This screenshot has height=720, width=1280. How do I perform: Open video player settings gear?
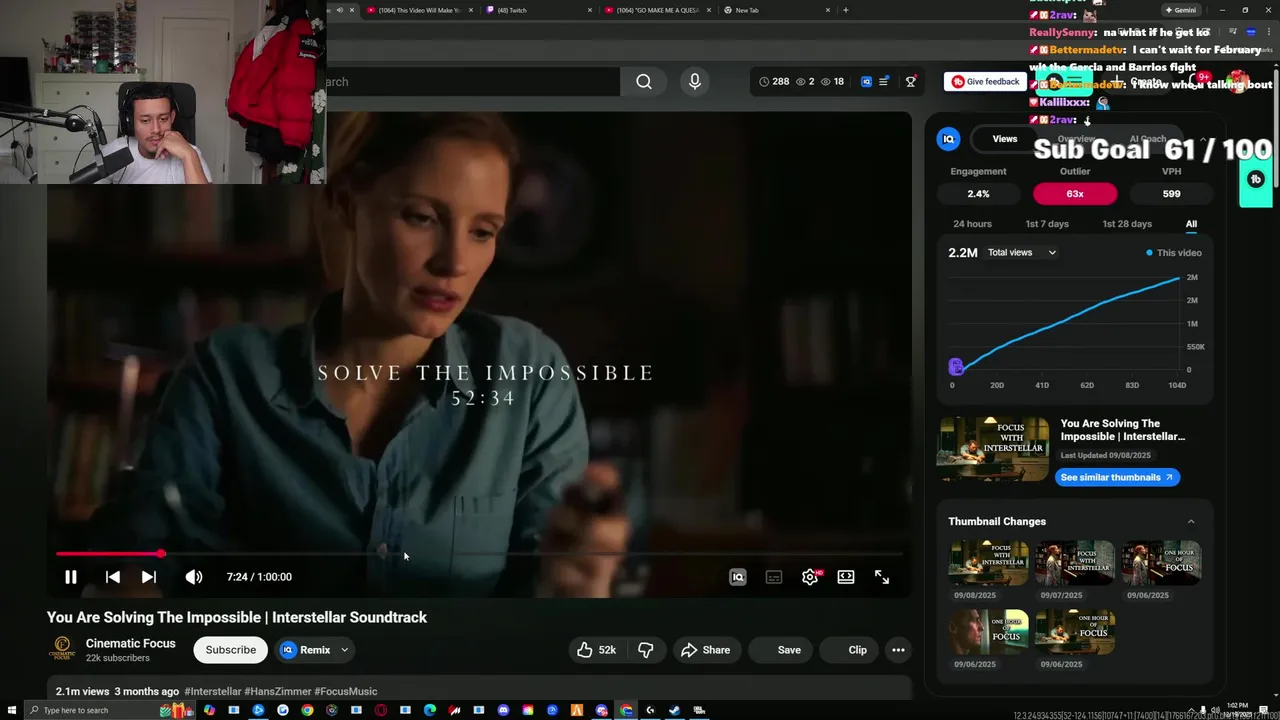(810, 577)
